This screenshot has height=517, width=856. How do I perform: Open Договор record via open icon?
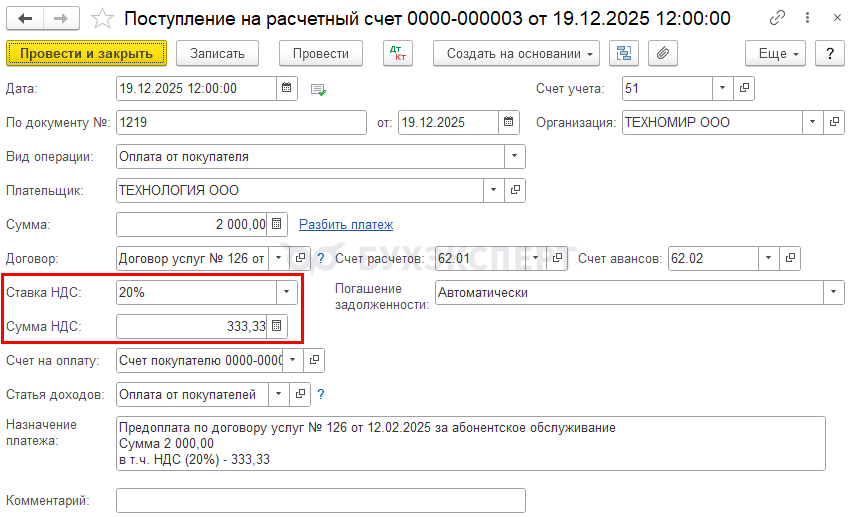coord(300,258)
